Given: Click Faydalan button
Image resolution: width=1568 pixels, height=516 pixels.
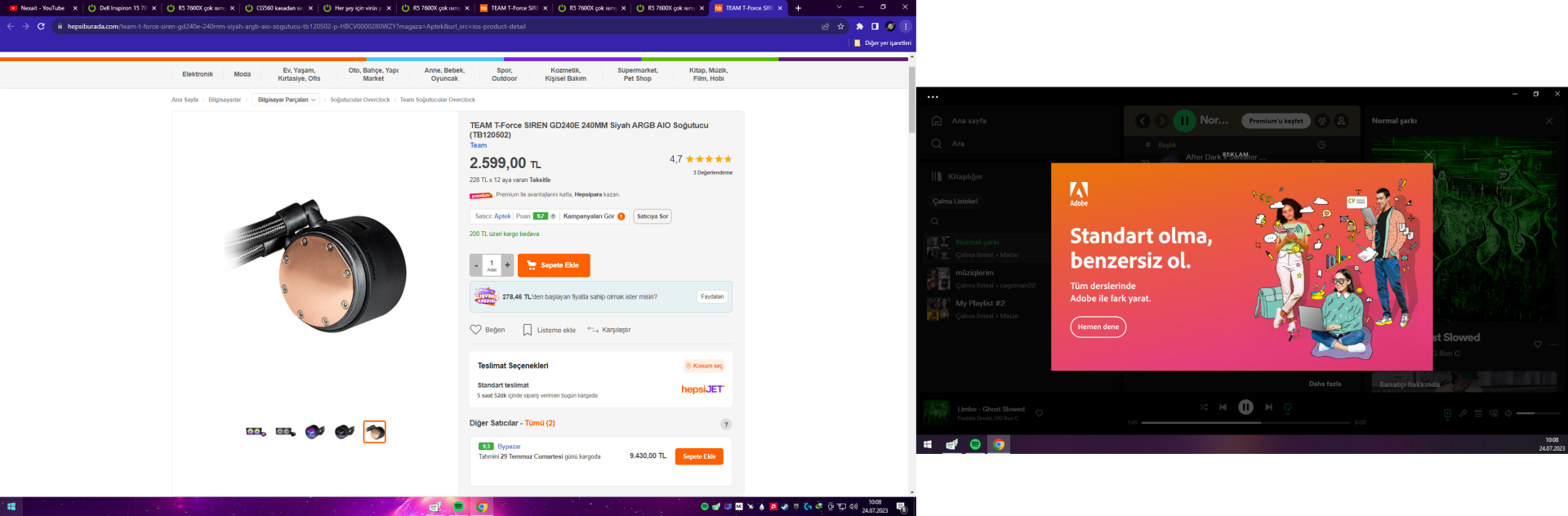Looking at the screenshot, I should (x=712, y=296).
